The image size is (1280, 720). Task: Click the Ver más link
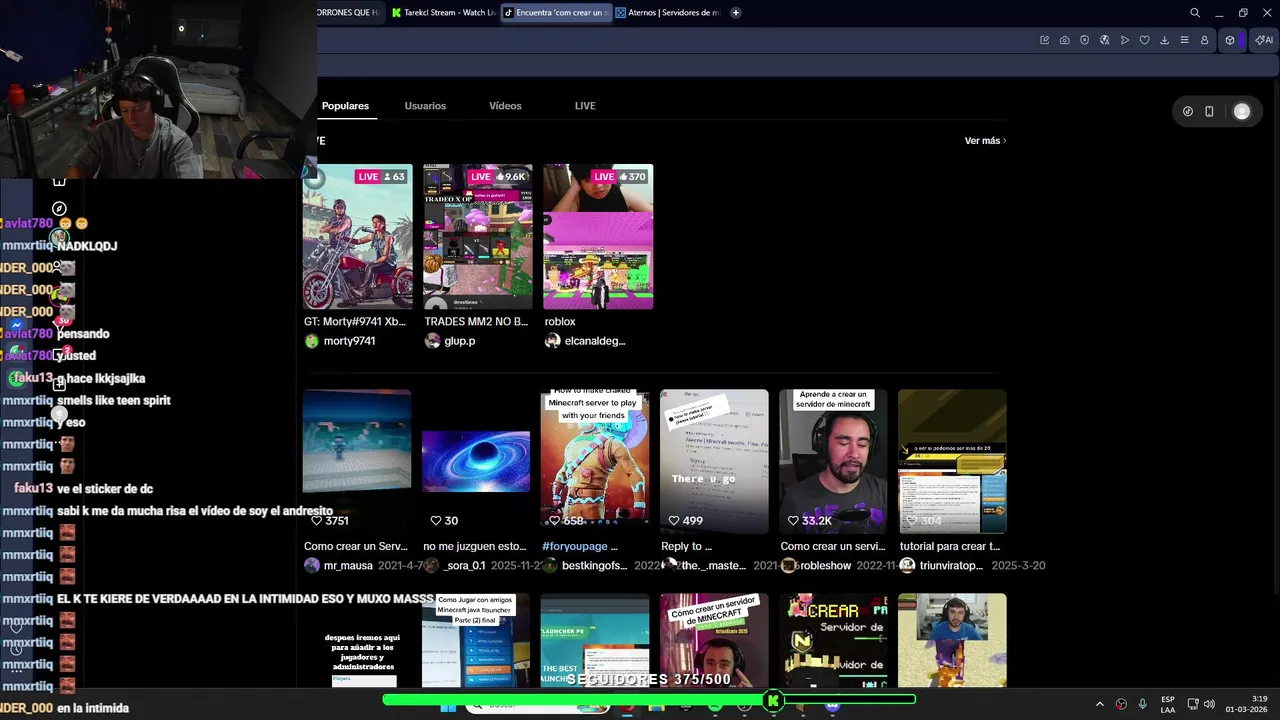click(985, 141)
